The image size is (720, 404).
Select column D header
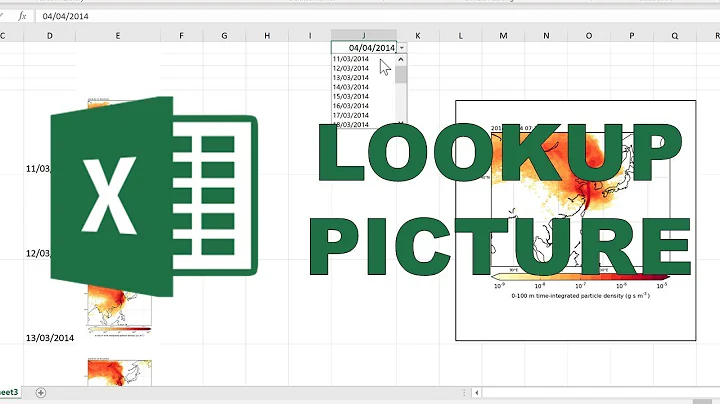(50, 35)
